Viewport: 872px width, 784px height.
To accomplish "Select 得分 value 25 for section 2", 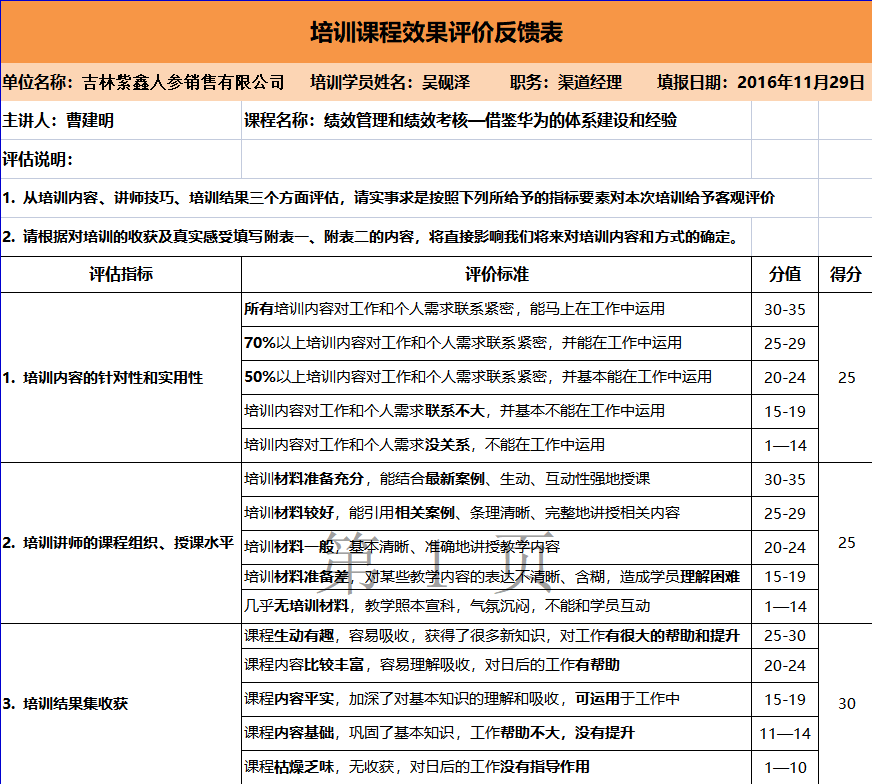I will [846, 543].
